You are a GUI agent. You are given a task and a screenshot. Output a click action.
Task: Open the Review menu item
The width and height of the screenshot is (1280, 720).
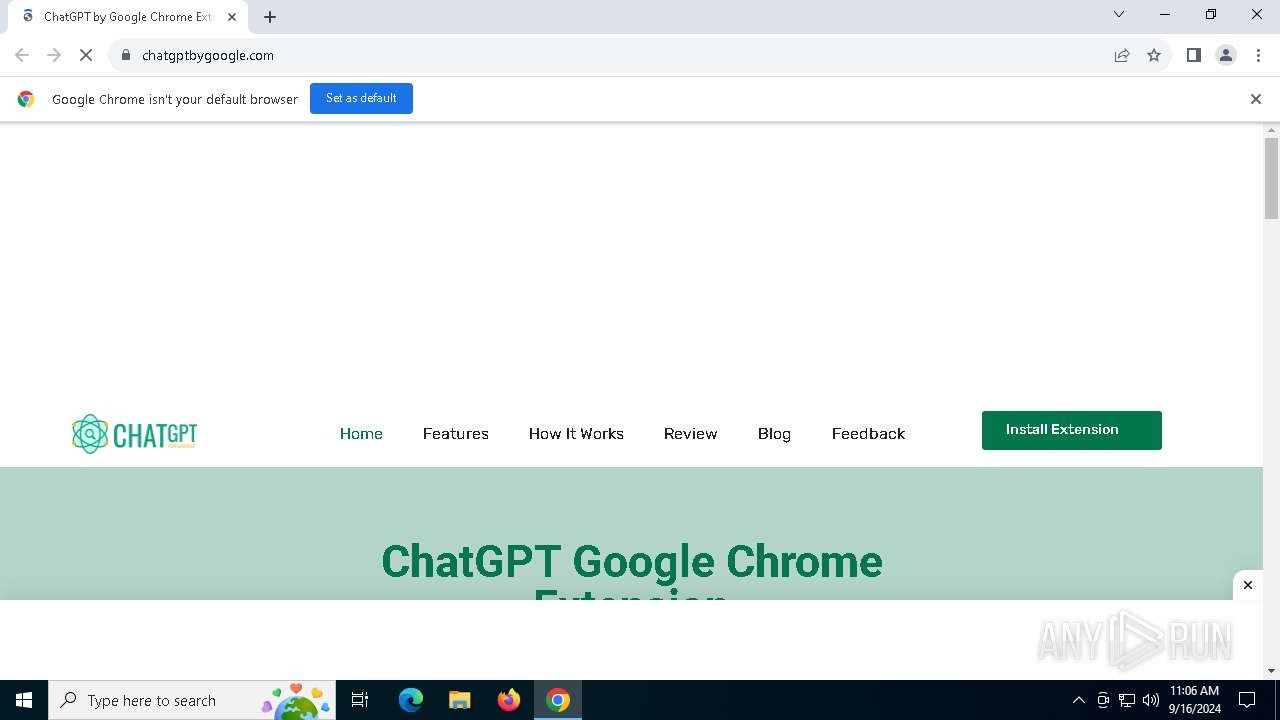691,434
